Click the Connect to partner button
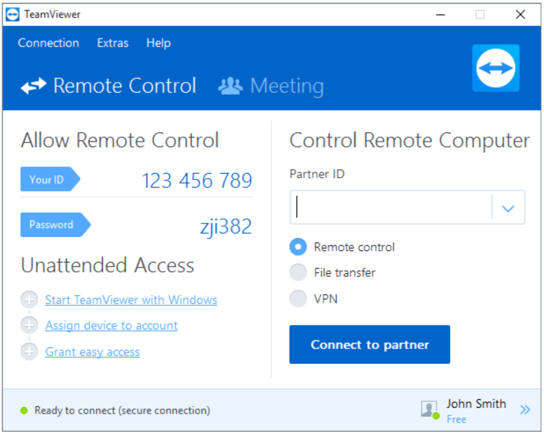This screenshot has width=544, height=435. coord(369,344)
